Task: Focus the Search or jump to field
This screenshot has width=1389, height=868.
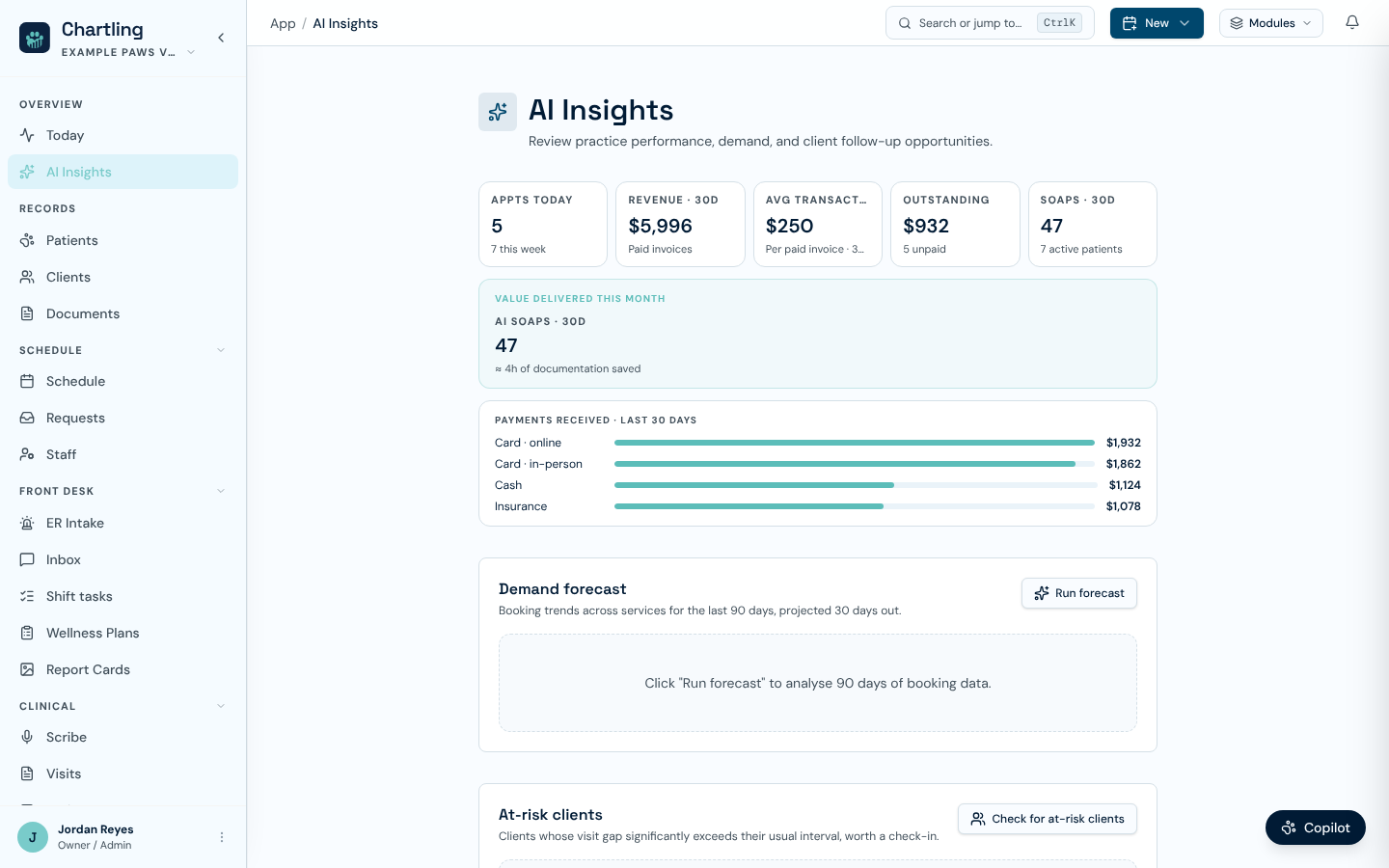Action: pos(990,23)
